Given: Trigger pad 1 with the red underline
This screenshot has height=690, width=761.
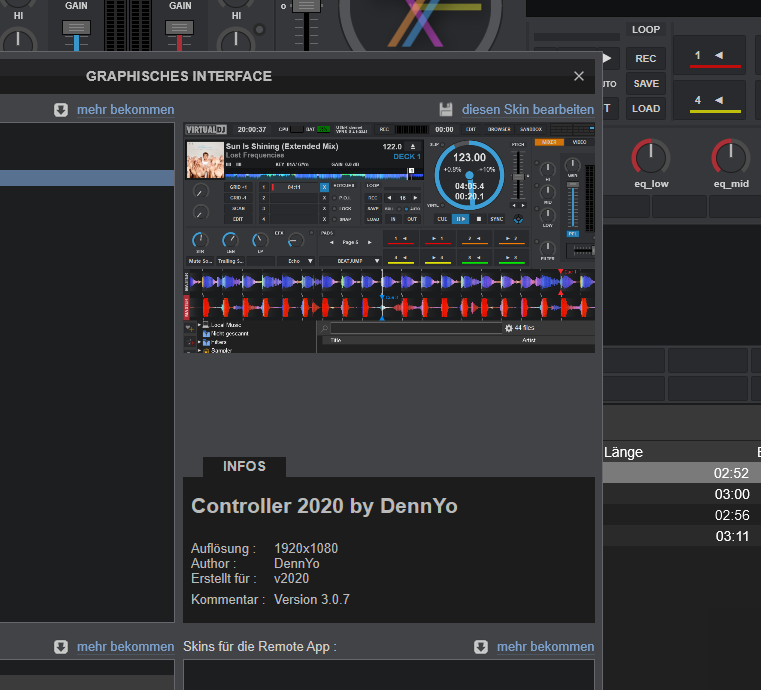Looking at the screenshot, I should pos(709,55).
